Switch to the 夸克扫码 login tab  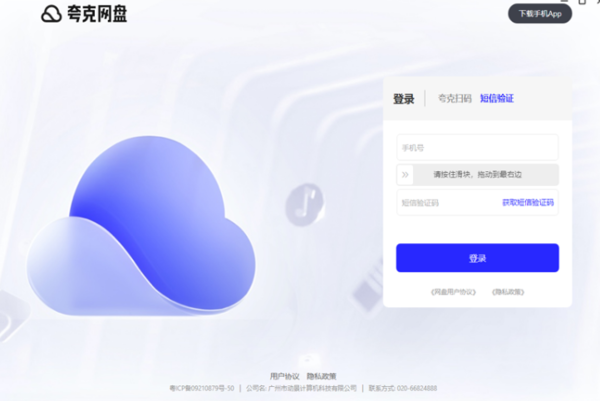click(455, 98)
